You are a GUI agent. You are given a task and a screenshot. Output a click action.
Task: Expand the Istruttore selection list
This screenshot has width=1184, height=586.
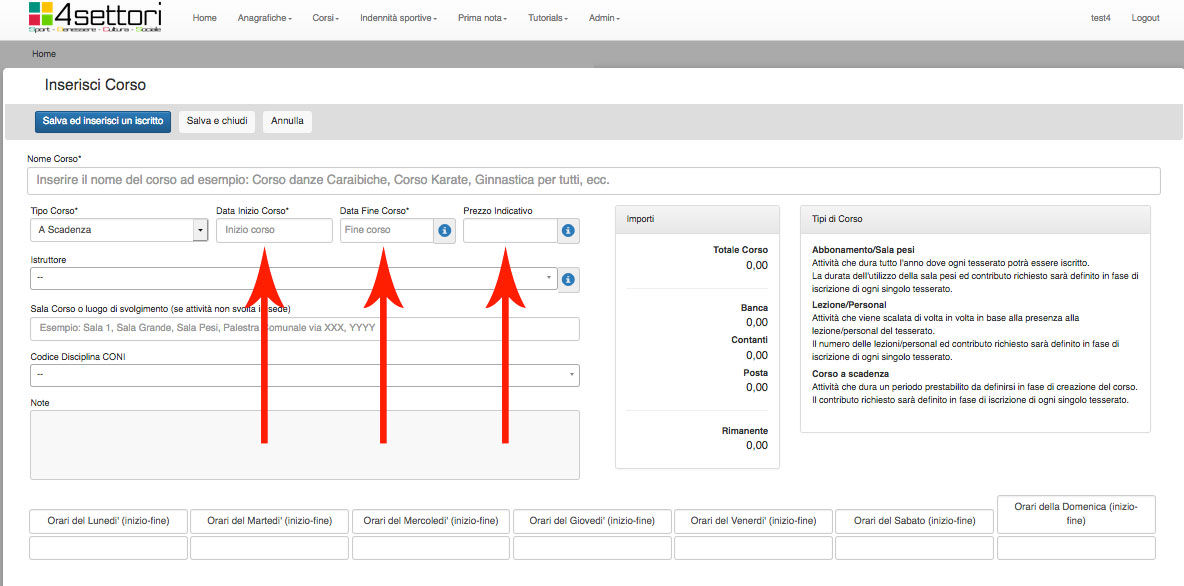(293, 278)
